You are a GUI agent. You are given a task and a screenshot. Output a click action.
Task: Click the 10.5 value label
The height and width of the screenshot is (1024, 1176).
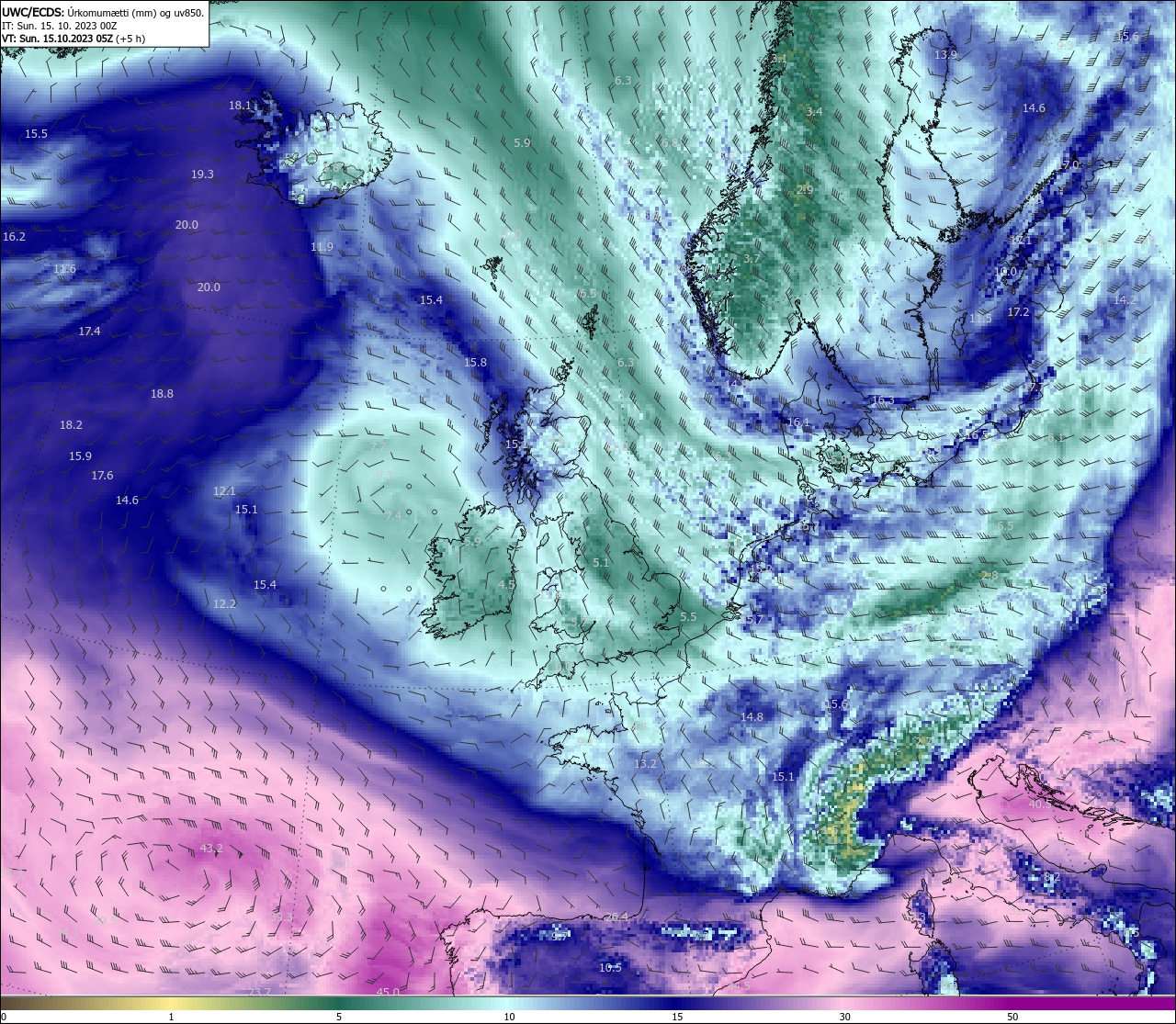tap(610, 968)
